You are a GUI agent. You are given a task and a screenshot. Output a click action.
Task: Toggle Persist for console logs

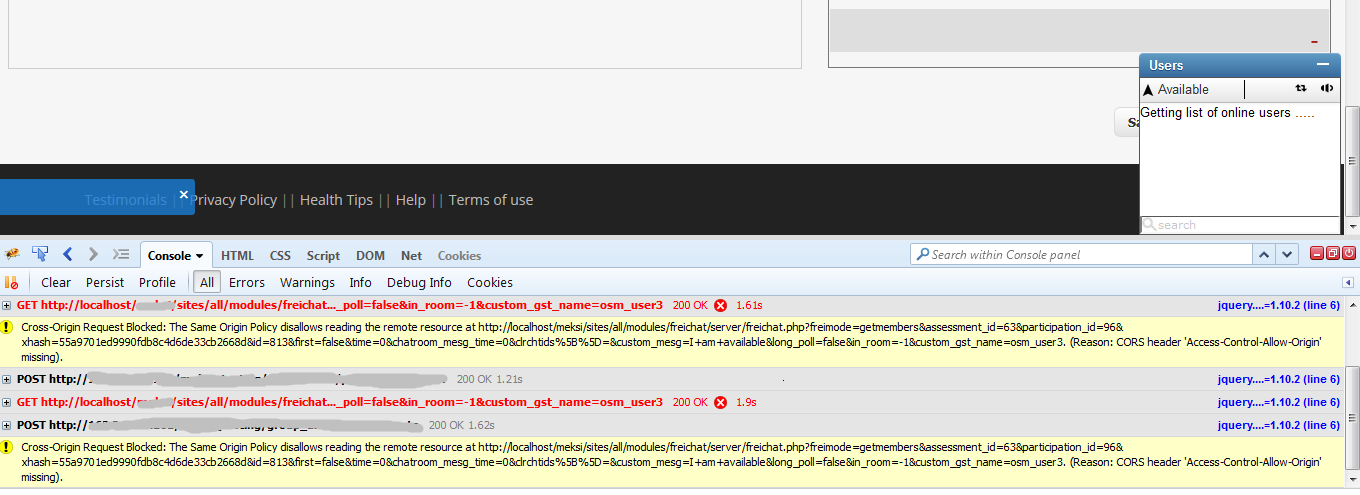tap(105, 283)
